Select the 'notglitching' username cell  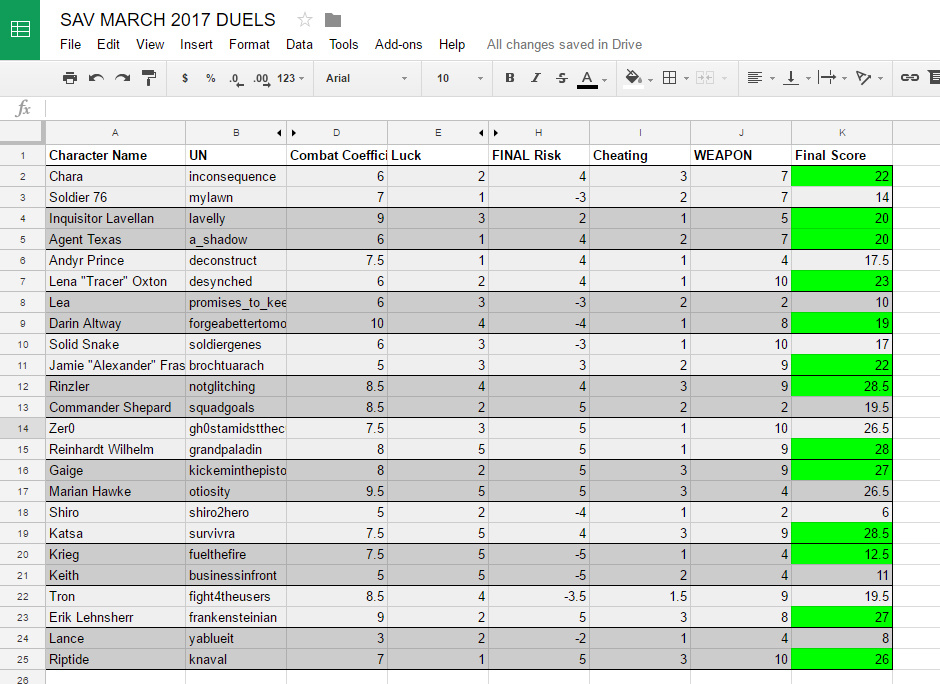[236, 386]
